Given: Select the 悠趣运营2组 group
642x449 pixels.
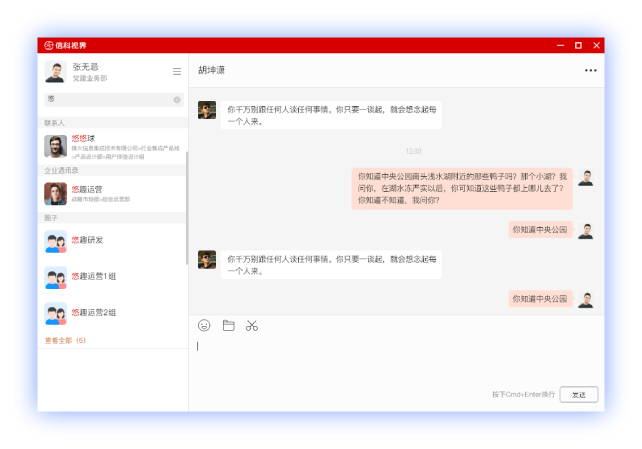Looking at the screenshot, I should [x=112, y=313].
